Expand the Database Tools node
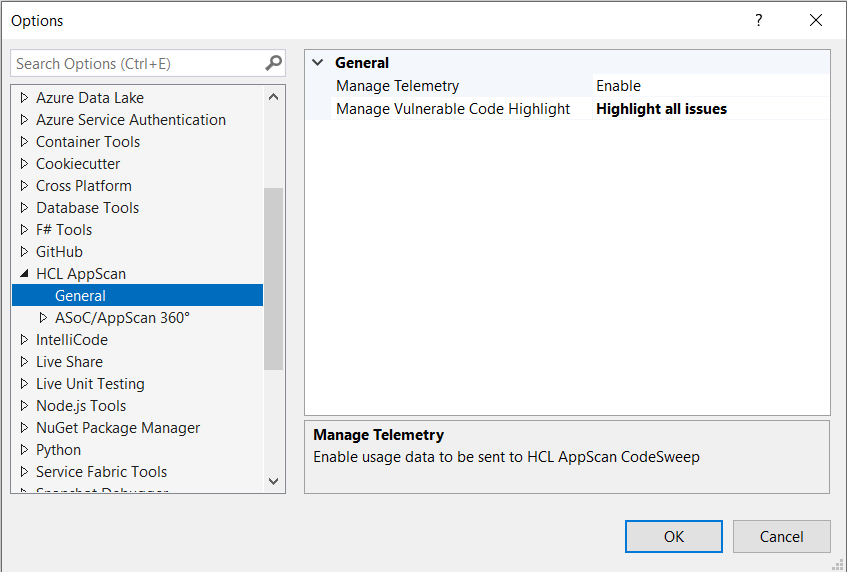The image size is (847, 572). tap(24, 207)
